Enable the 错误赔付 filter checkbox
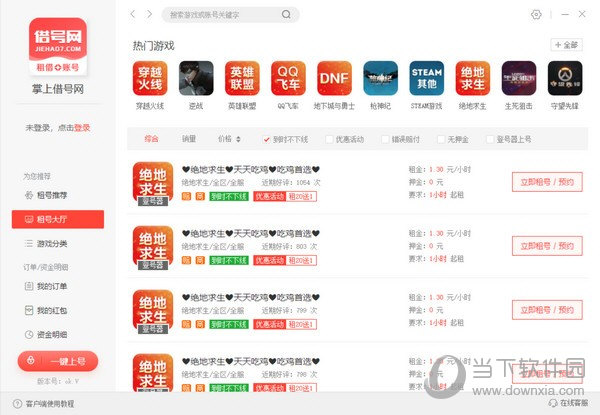The width and height of the screenshot is (600, 415). tap(385, 139)
